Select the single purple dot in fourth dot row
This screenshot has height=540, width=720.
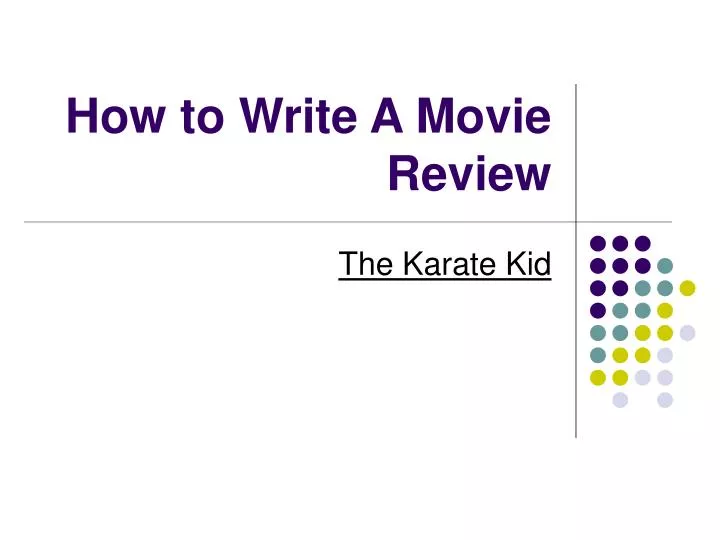[x=597, y=311]
